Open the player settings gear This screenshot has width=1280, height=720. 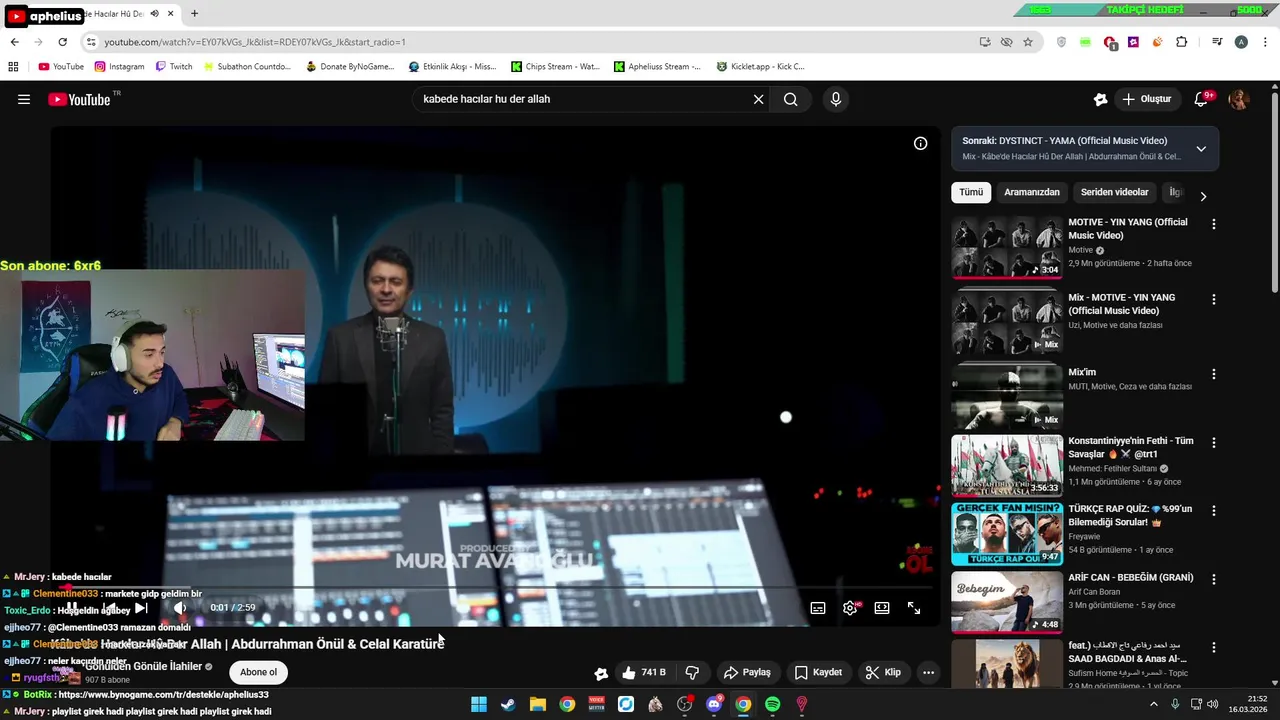point(850,607)
